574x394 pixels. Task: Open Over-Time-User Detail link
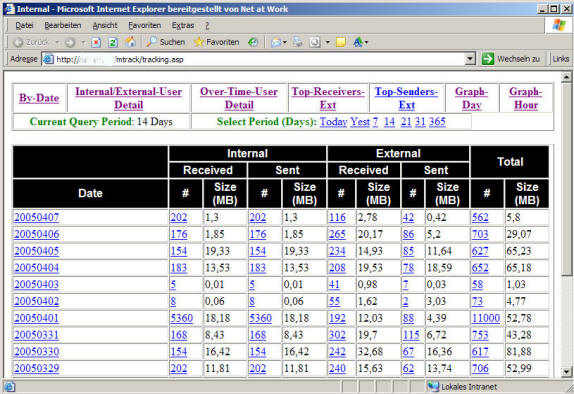pos(239,98)
